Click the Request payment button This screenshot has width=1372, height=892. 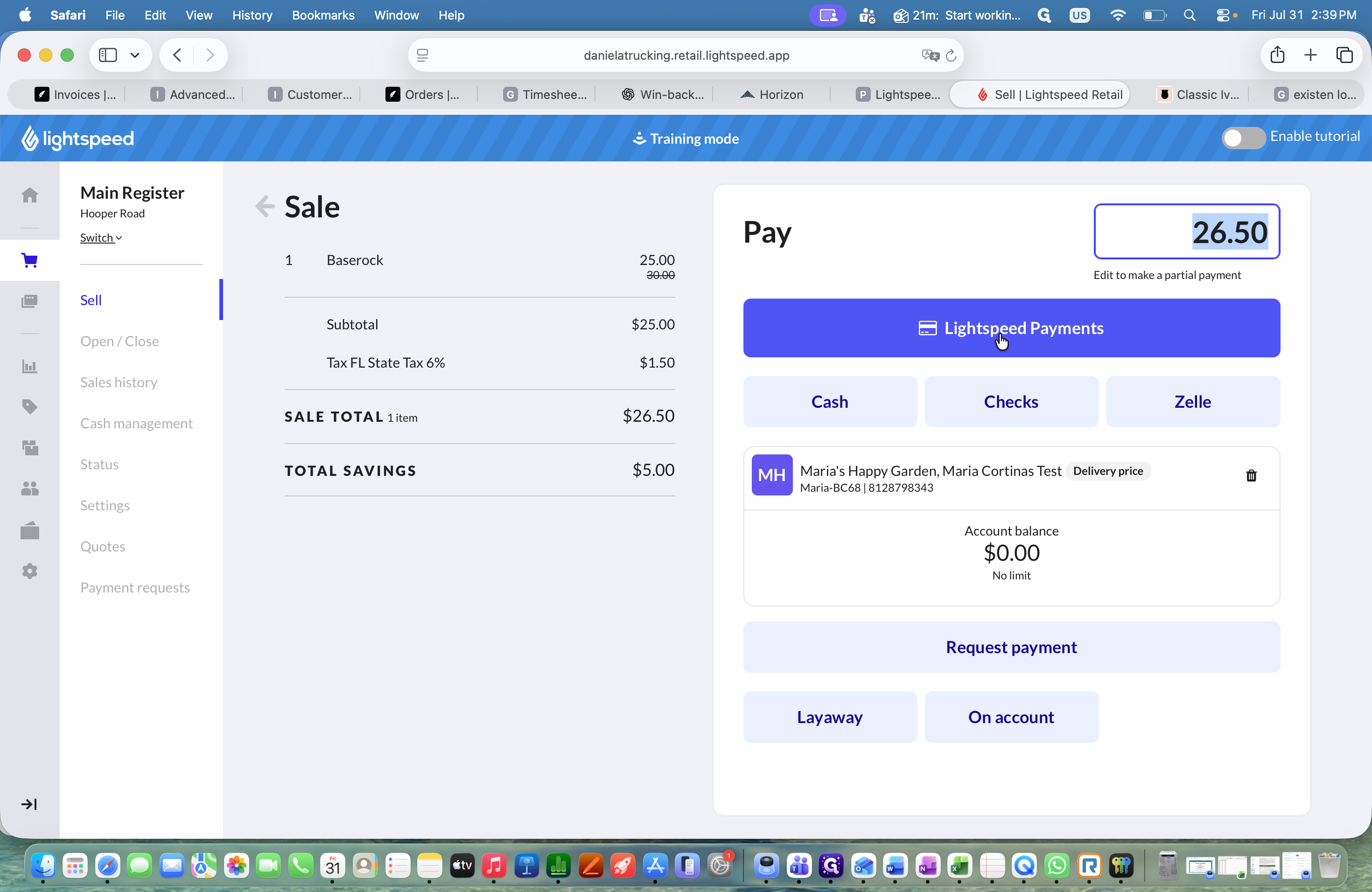1011,647
